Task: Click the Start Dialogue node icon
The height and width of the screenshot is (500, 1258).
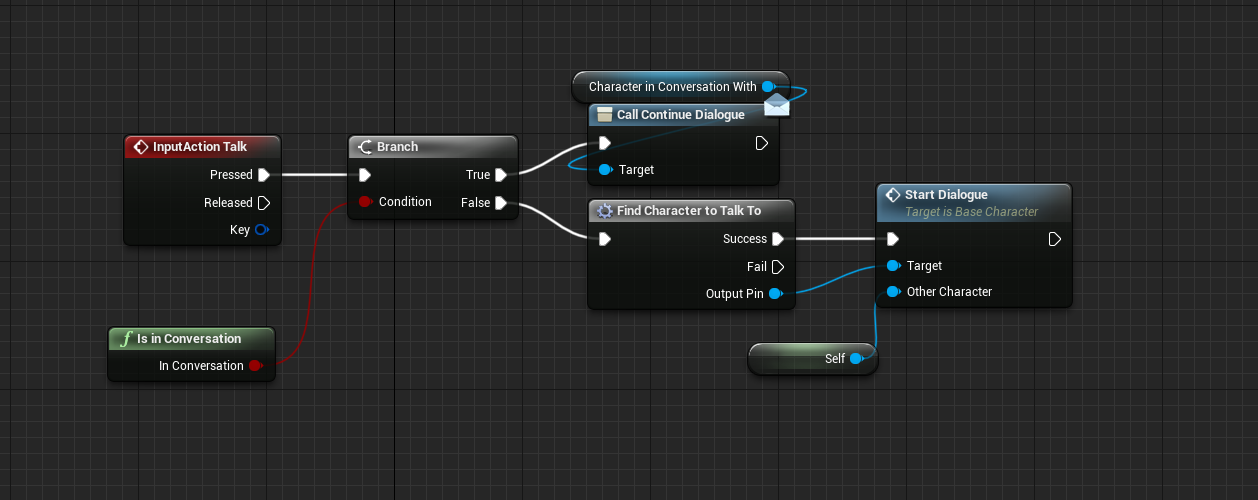Action: click(892, 195)
